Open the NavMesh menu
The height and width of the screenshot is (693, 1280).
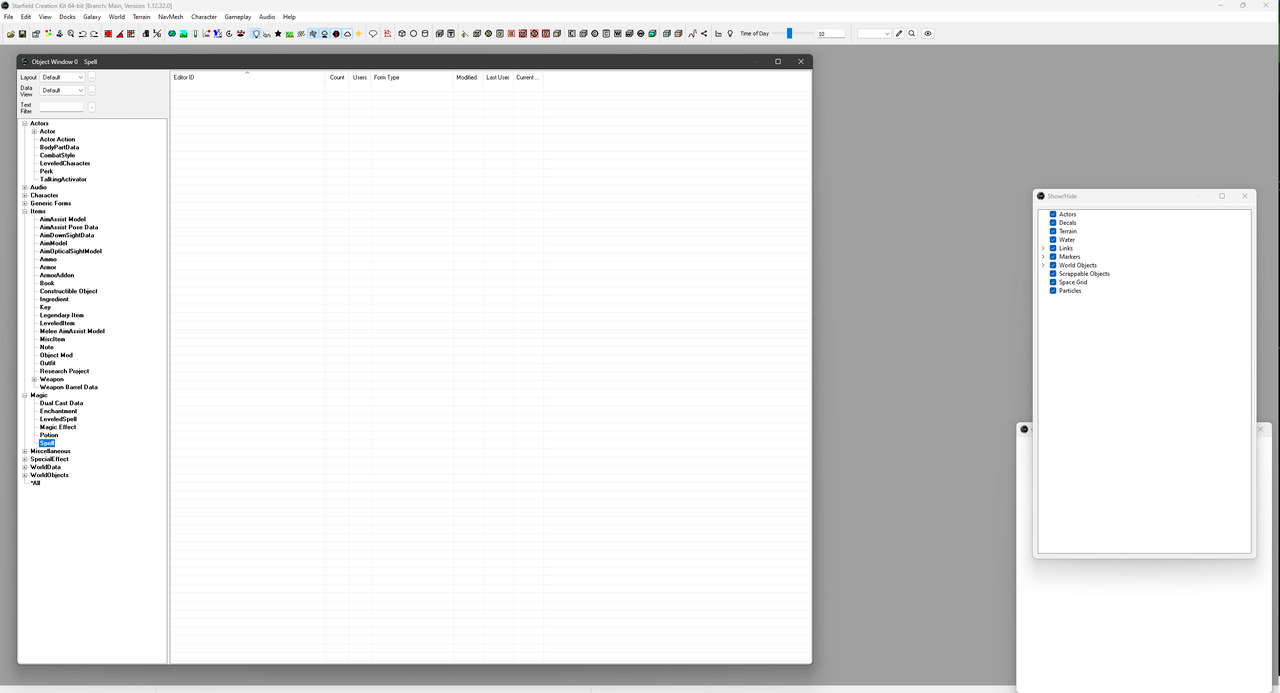tap(171, 17)
